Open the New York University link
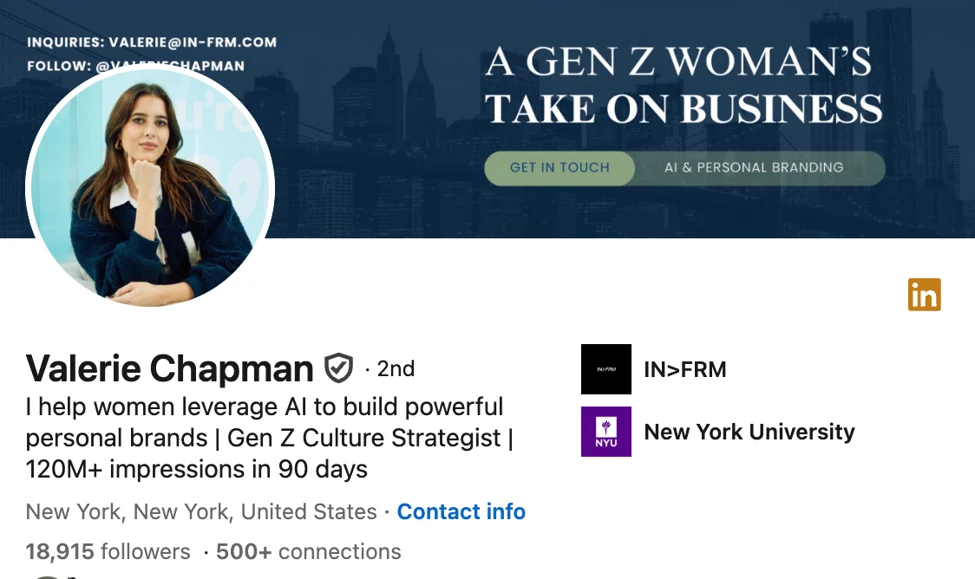 click(749, 432)
